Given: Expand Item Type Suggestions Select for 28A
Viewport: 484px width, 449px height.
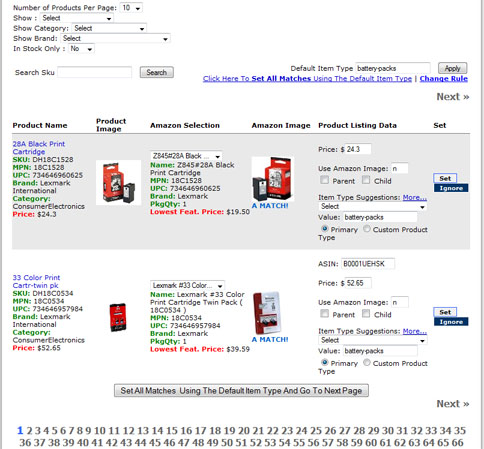Looking at the screenshot, I should point(373,207).
